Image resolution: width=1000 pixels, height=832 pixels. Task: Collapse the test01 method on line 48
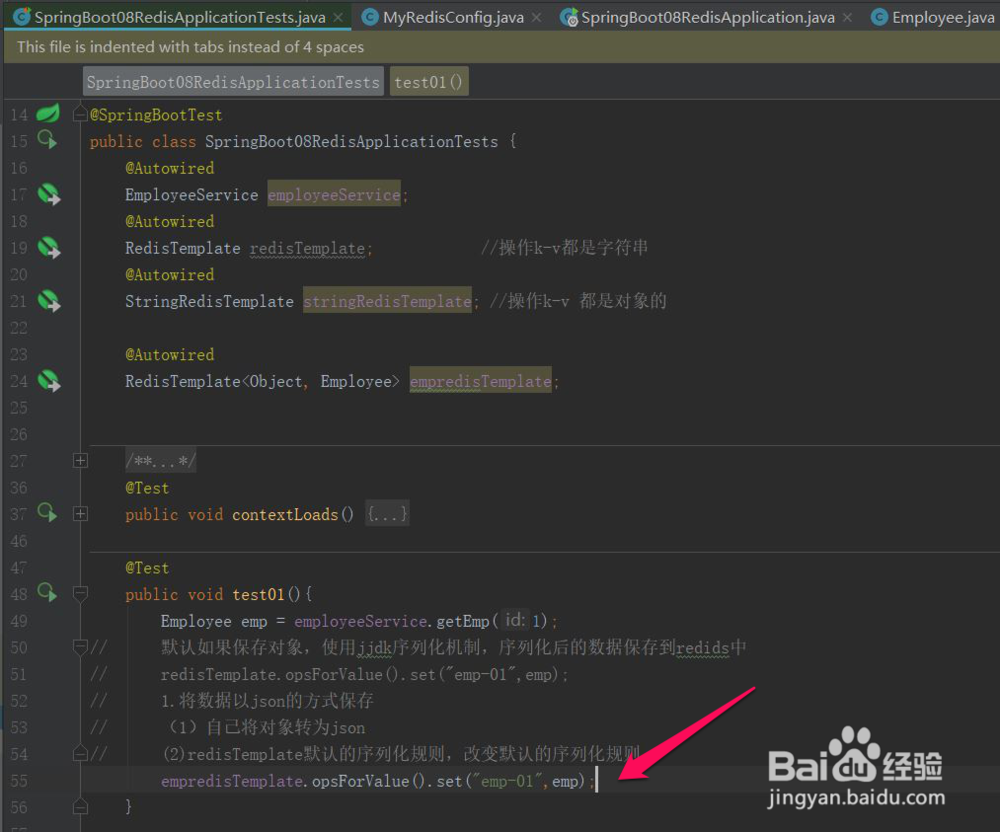pyautogui.click(x=80, y=594)
